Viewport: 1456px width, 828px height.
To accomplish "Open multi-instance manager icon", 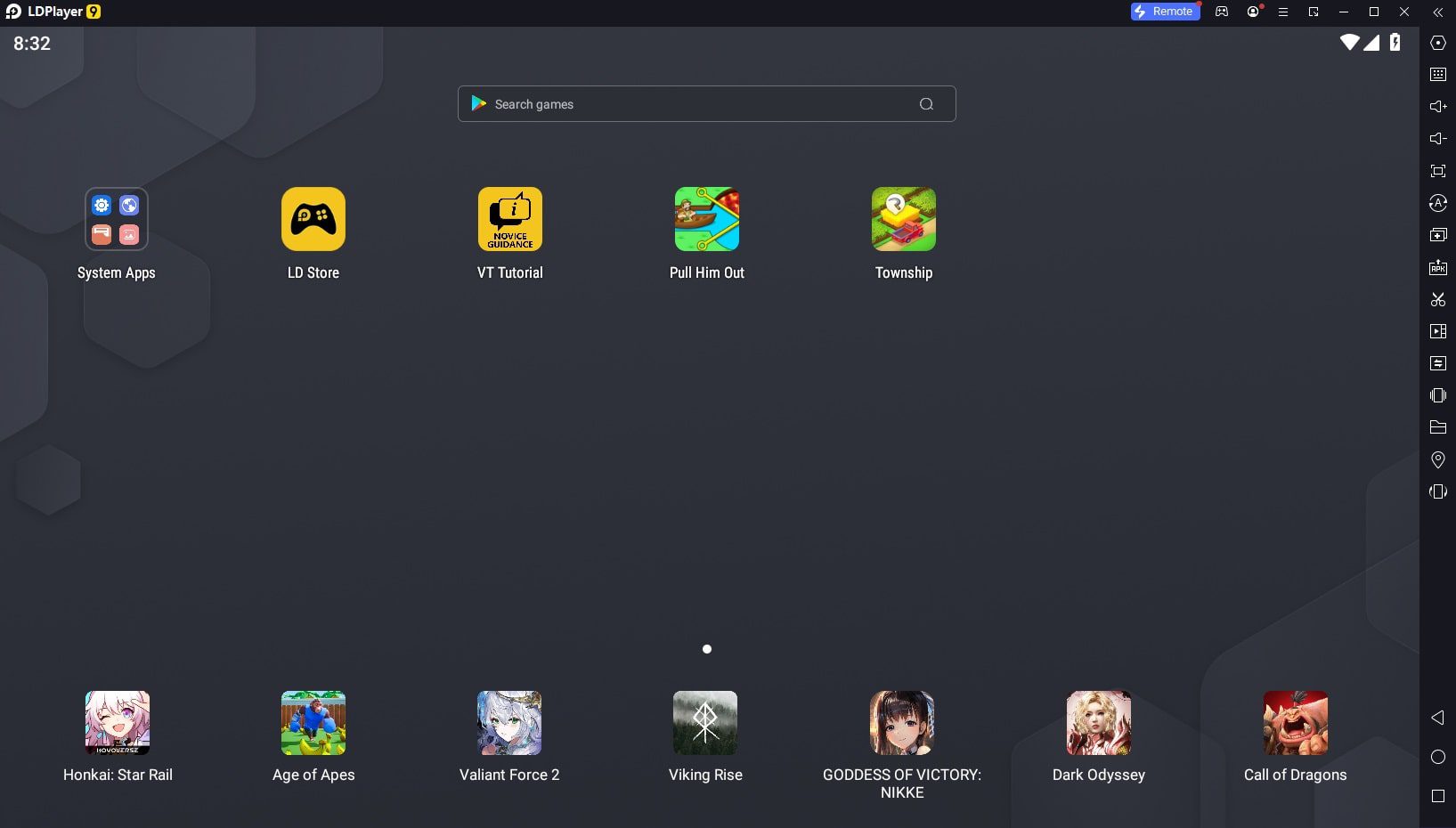I will [x=1437, y=235].
